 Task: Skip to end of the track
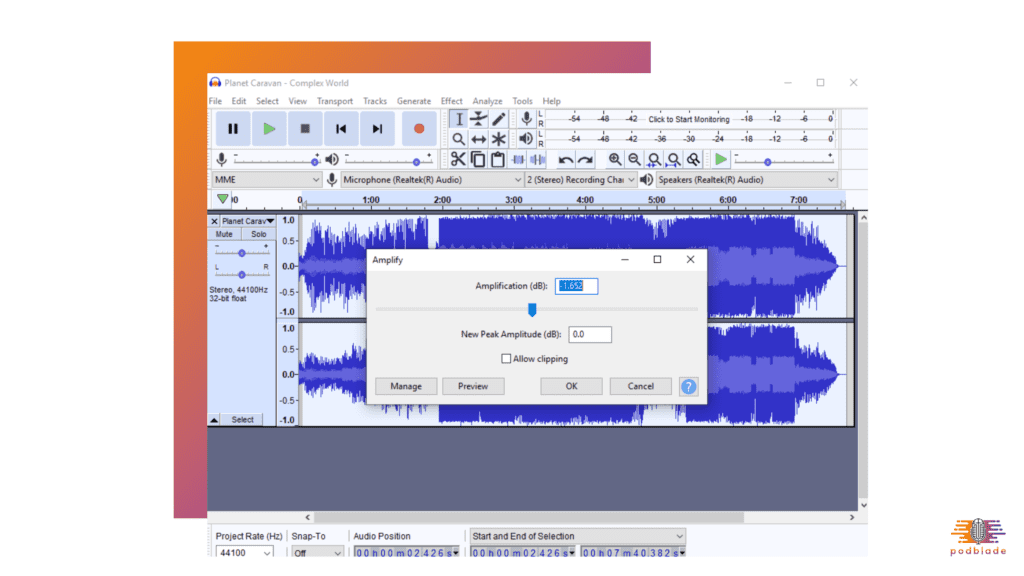tap(377, 129)
